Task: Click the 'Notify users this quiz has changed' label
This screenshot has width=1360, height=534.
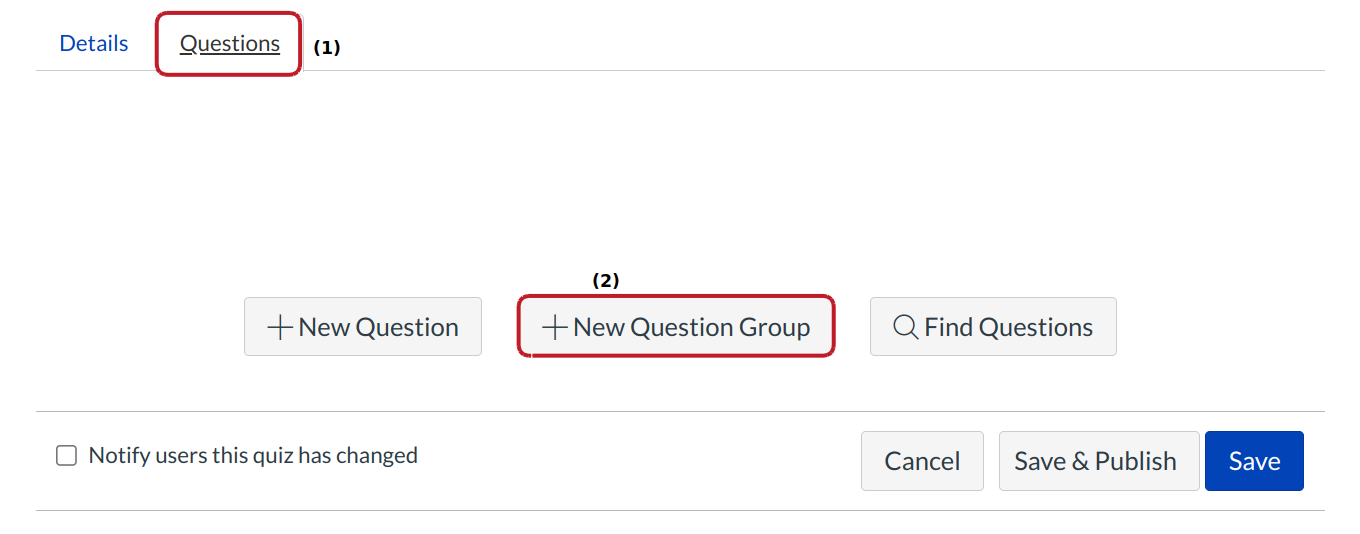Action: tap(253, 456)
